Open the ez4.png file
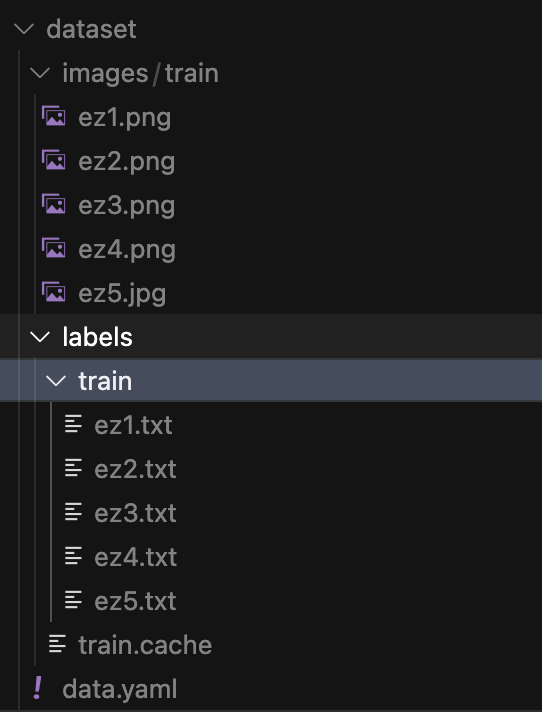Screen dimensions: 542x712 (127, 250)
